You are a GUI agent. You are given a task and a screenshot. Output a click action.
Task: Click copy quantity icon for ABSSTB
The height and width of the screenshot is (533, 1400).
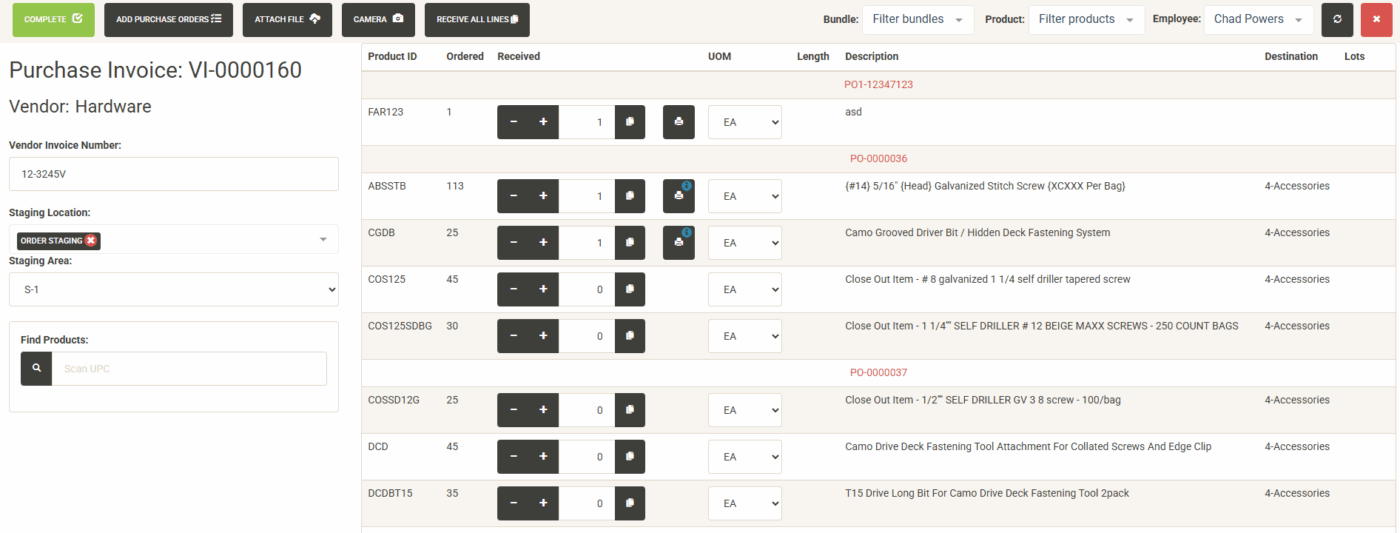pos(630,196)
